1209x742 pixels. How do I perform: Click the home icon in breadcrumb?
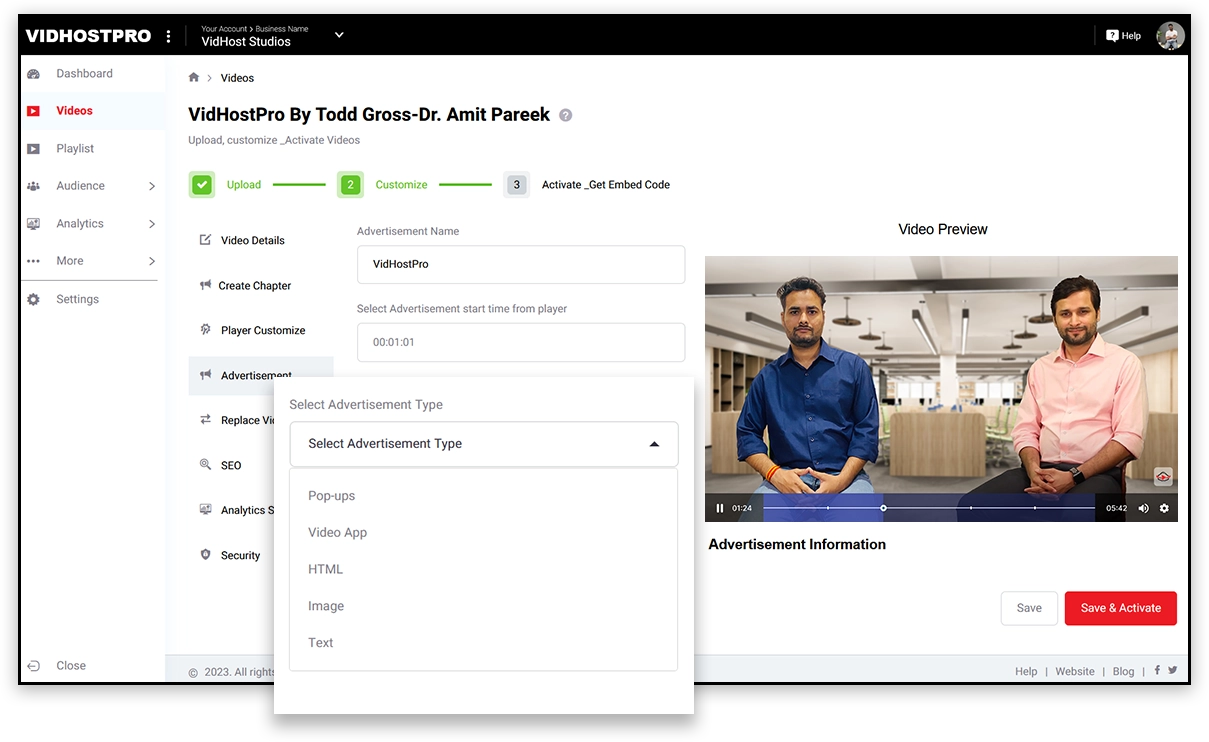click(x=194, y=78)
